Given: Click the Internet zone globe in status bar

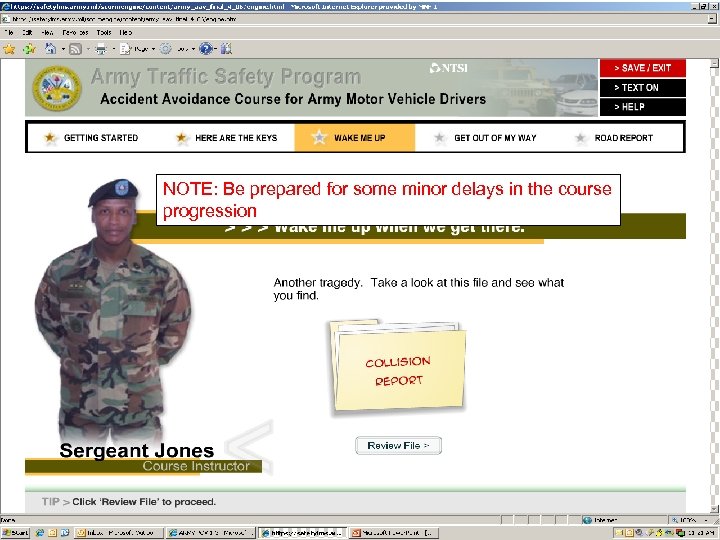Looking at the screenshot, I should pos(587,520).
